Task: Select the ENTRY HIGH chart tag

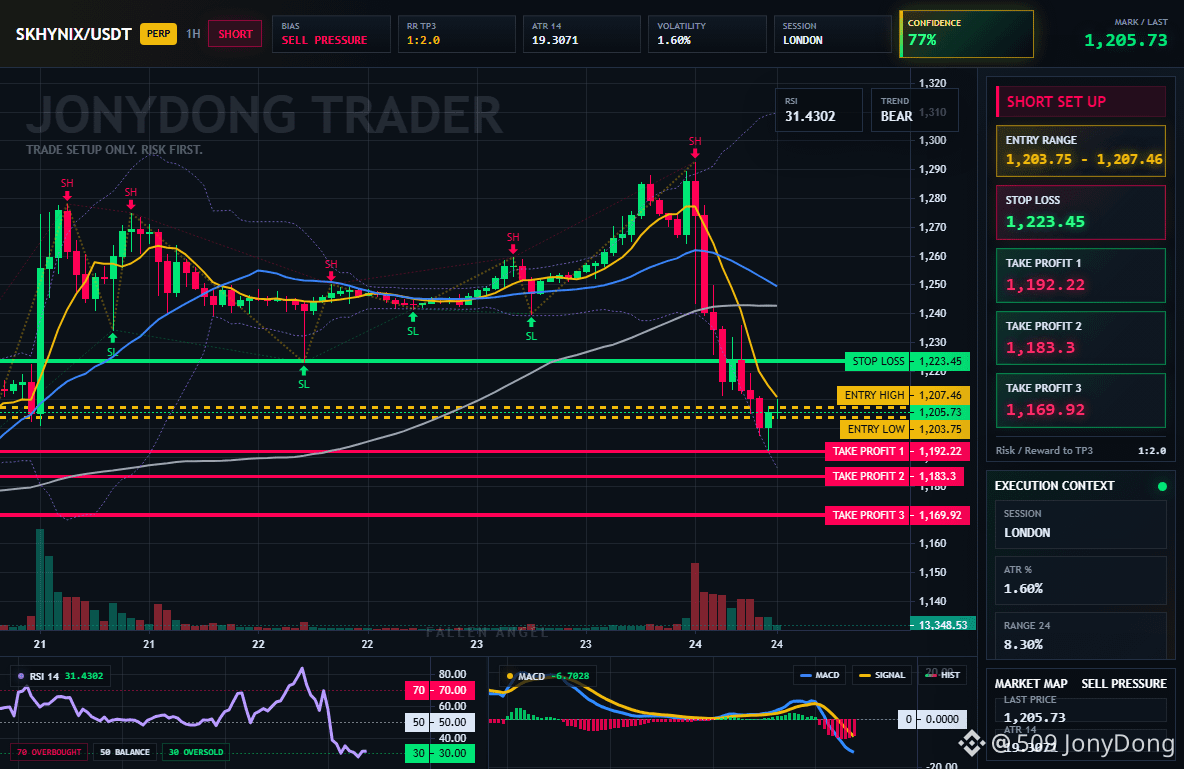Action: [874, 395]
